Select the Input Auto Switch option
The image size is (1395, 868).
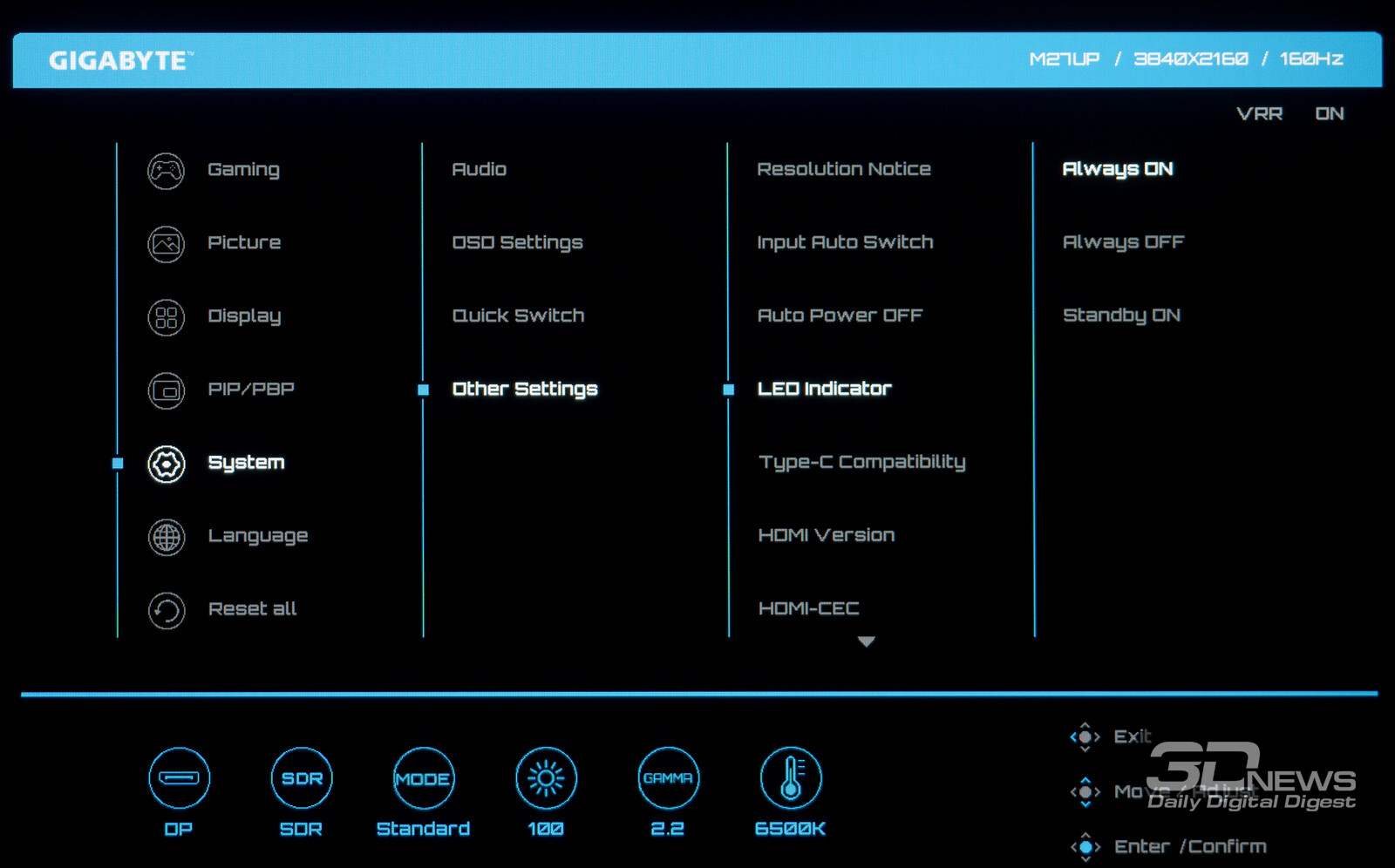click(845, 242)
